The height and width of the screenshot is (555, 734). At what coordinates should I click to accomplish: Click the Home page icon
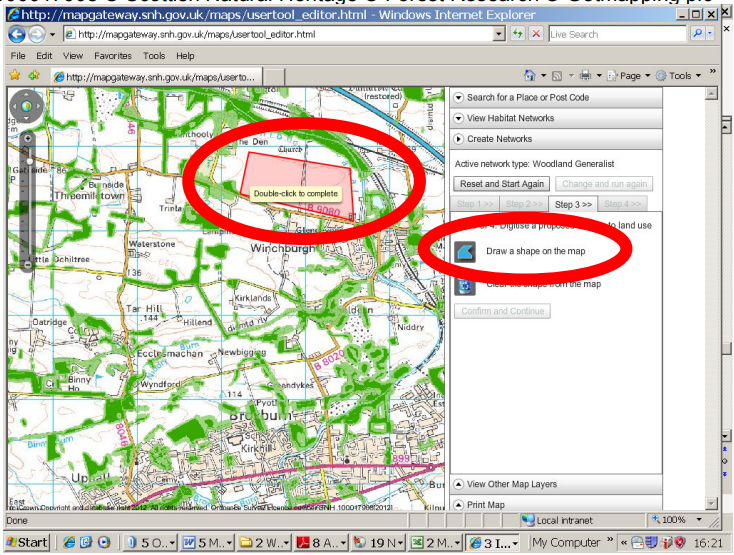coord(529,75)
